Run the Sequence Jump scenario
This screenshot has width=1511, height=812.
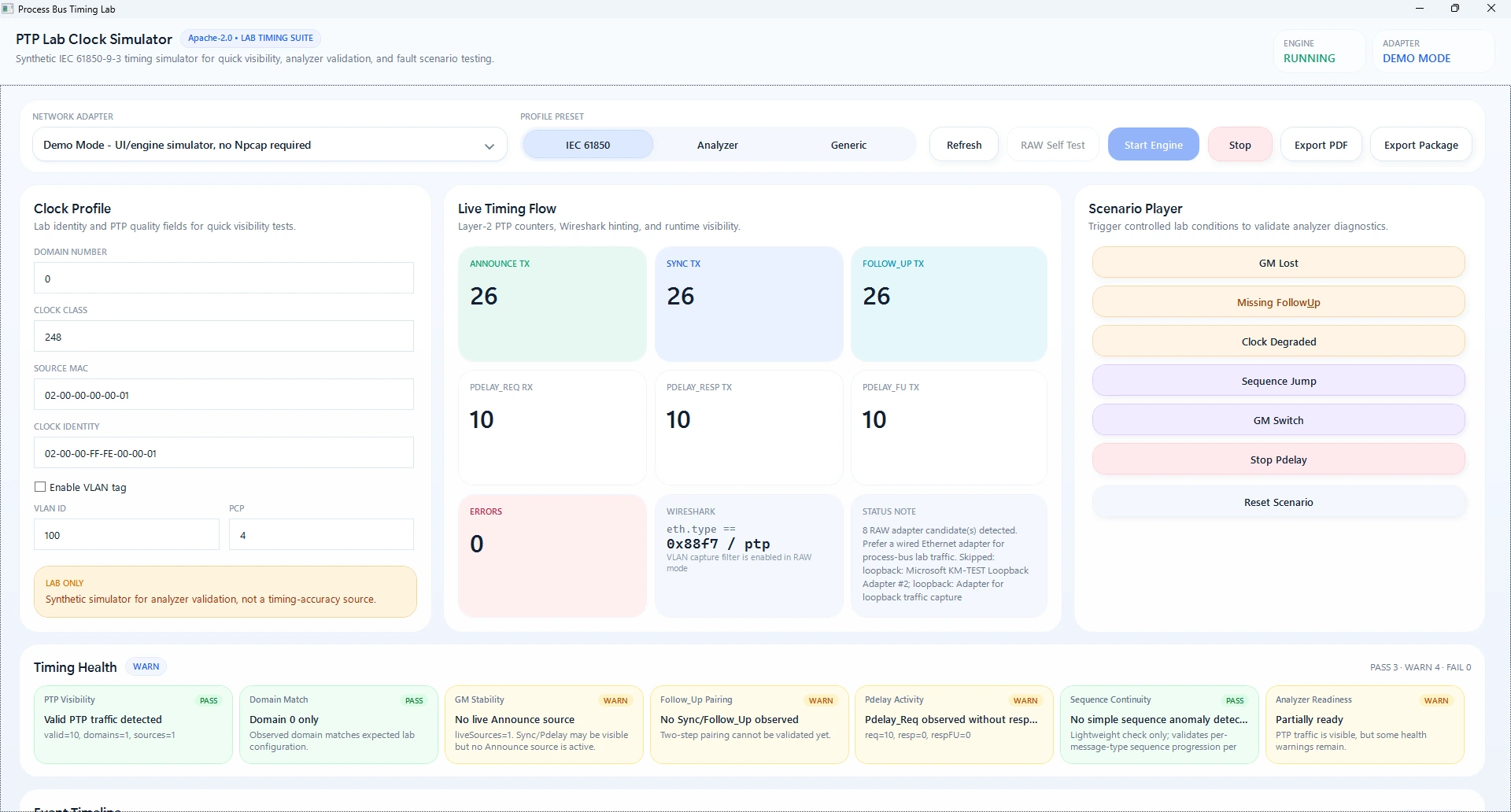click(1278, 381)
